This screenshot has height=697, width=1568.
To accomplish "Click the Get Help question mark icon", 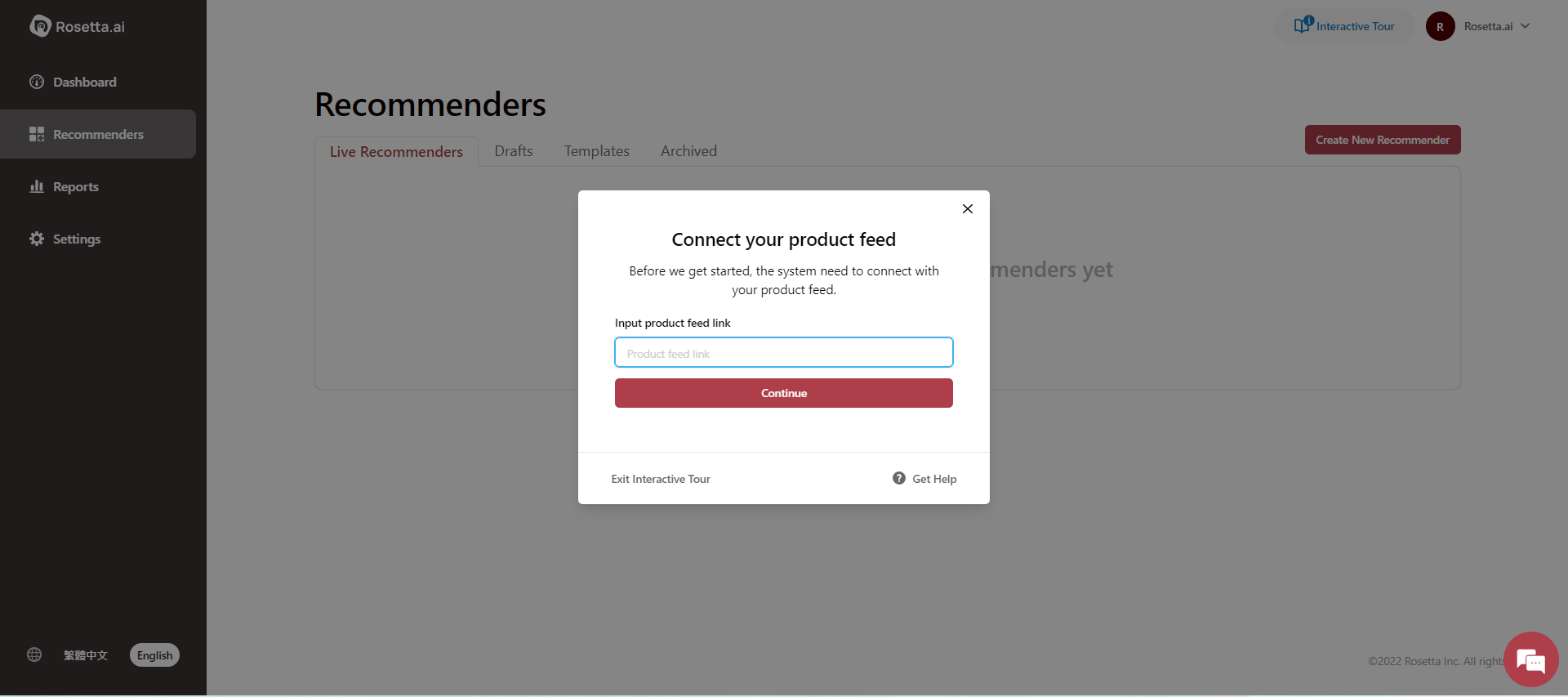I will (x=899, y=478).
